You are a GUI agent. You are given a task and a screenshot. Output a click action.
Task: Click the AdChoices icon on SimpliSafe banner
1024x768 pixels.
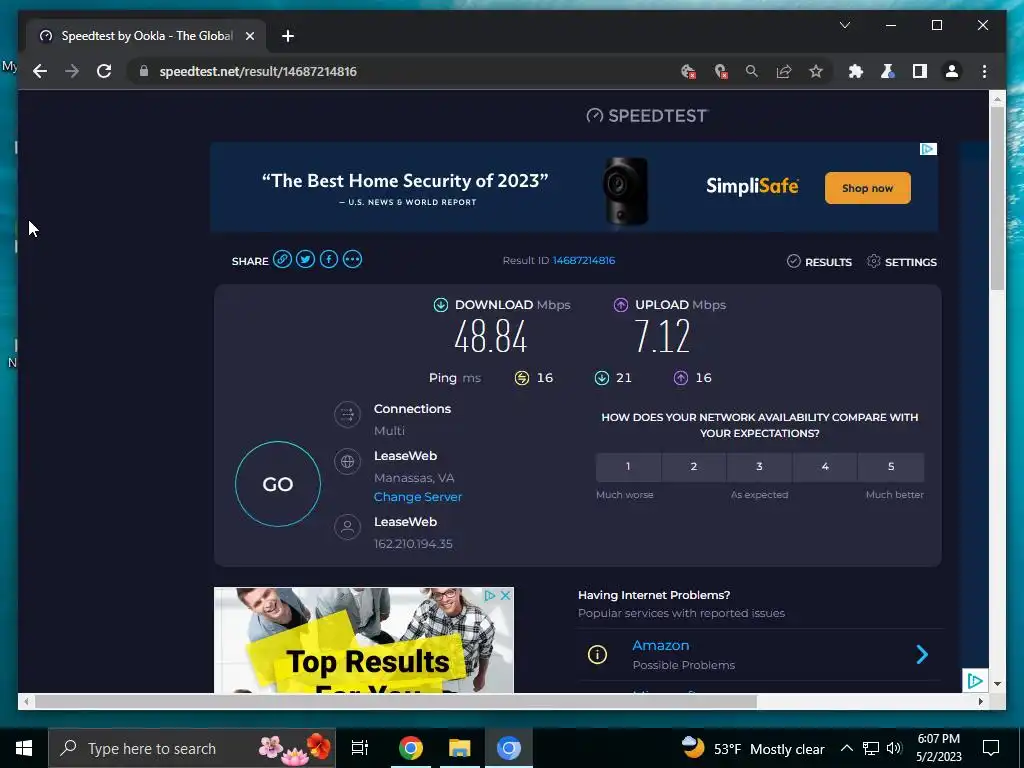pyautogui.click(x=928, y=149)
